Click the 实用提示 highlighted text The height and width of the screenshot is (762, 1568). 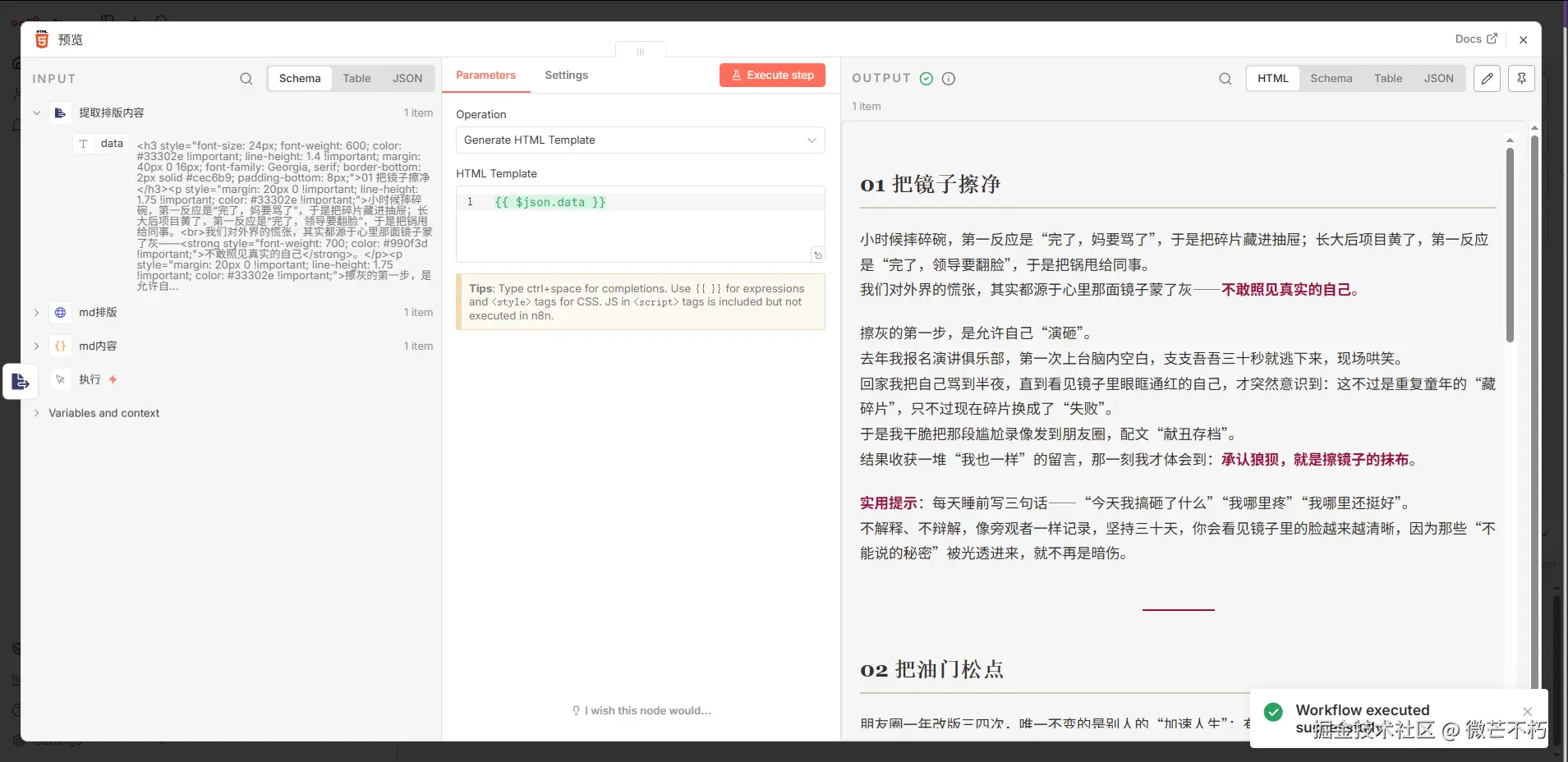(x=889, y=503)
